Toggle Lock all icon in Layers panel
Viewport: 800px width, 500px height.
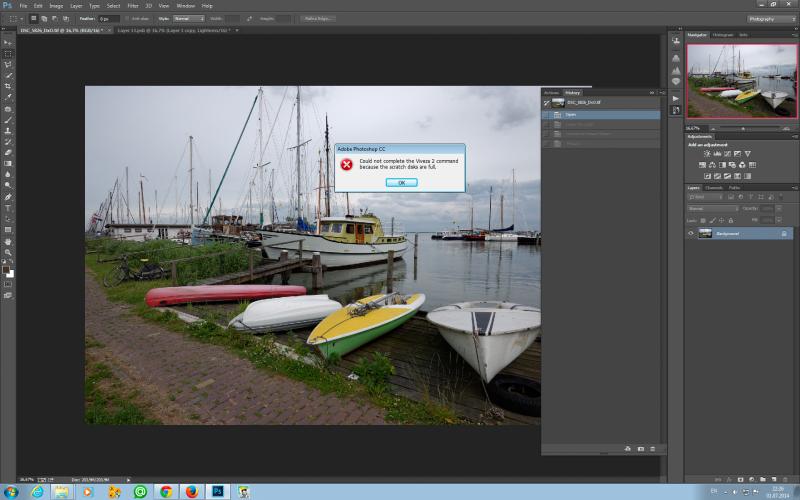click(731, 220)
